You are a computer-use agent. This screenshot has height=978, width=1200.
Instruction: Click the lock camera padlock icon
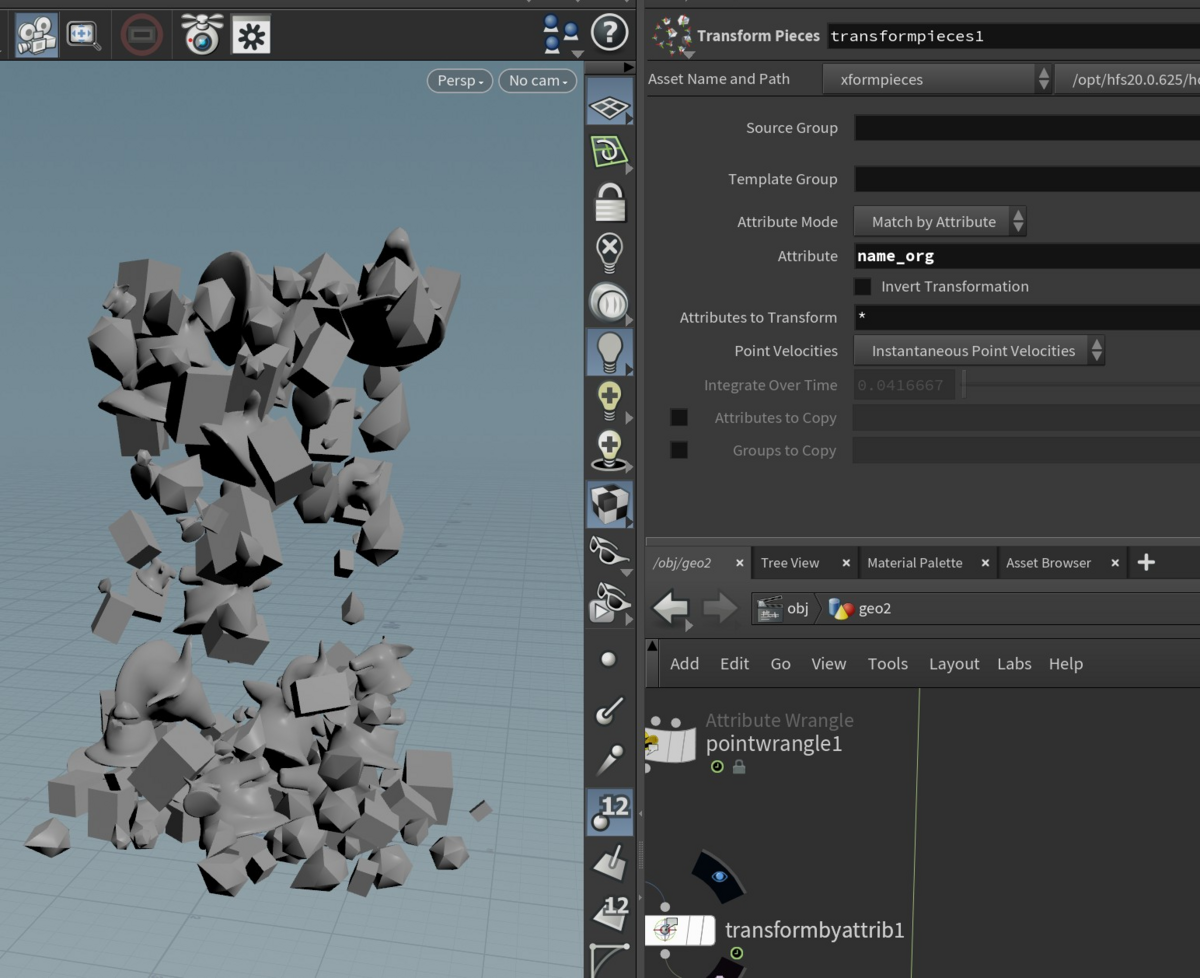point(609,202)
